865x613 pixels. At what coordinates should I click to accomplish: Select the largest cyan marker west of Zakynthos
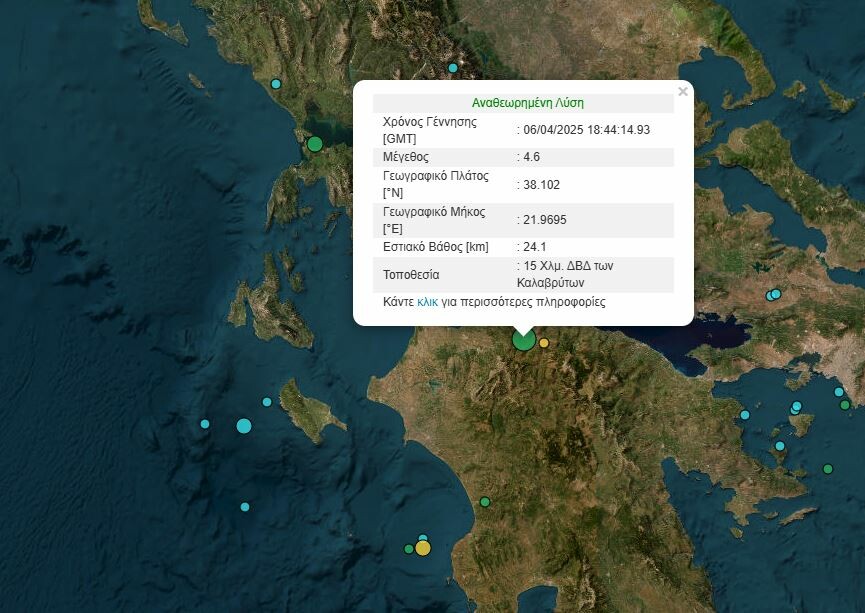244,426
